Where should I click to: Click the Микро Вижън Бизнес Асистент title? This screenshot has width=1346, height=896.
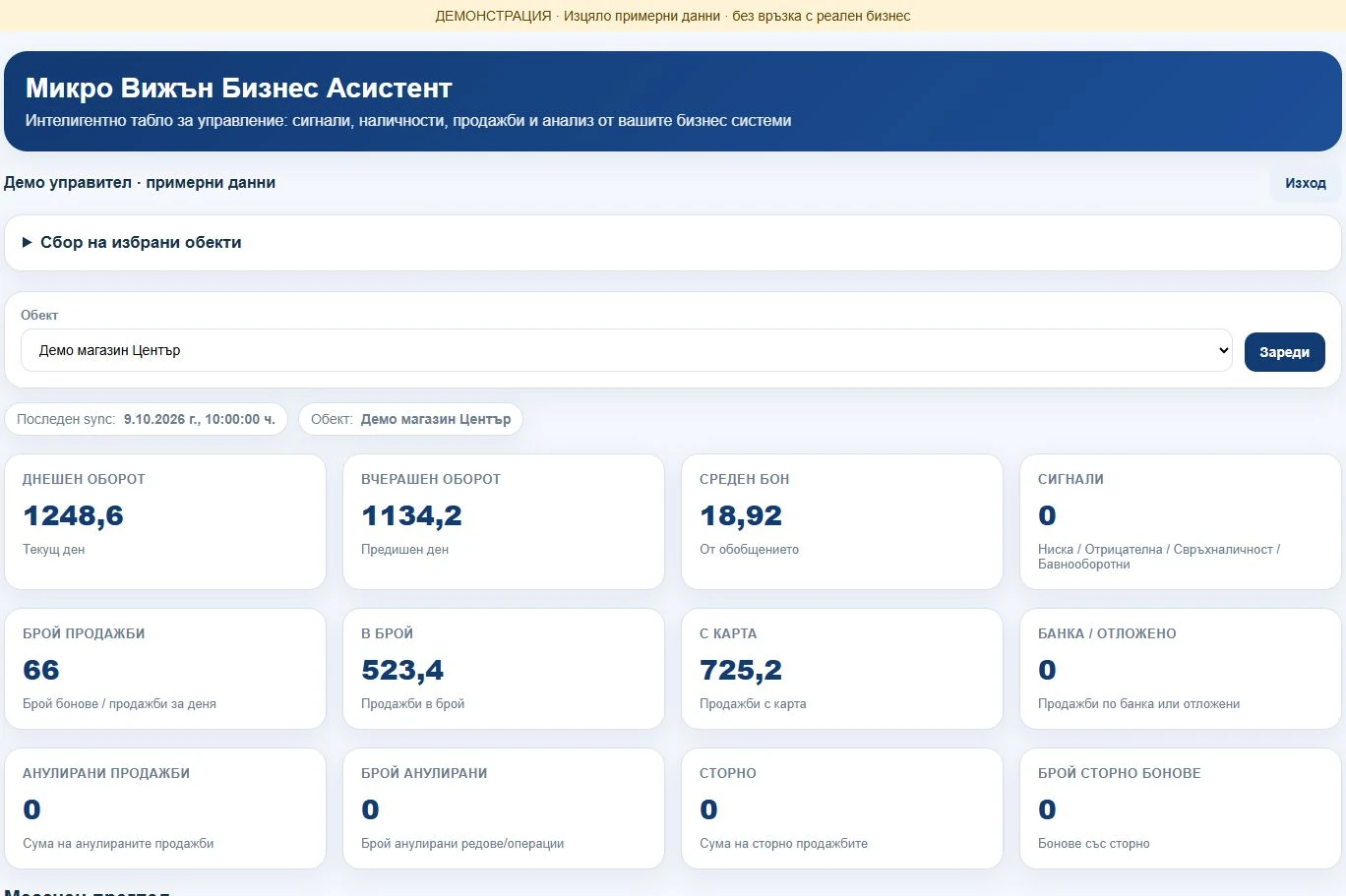[239, 88]
